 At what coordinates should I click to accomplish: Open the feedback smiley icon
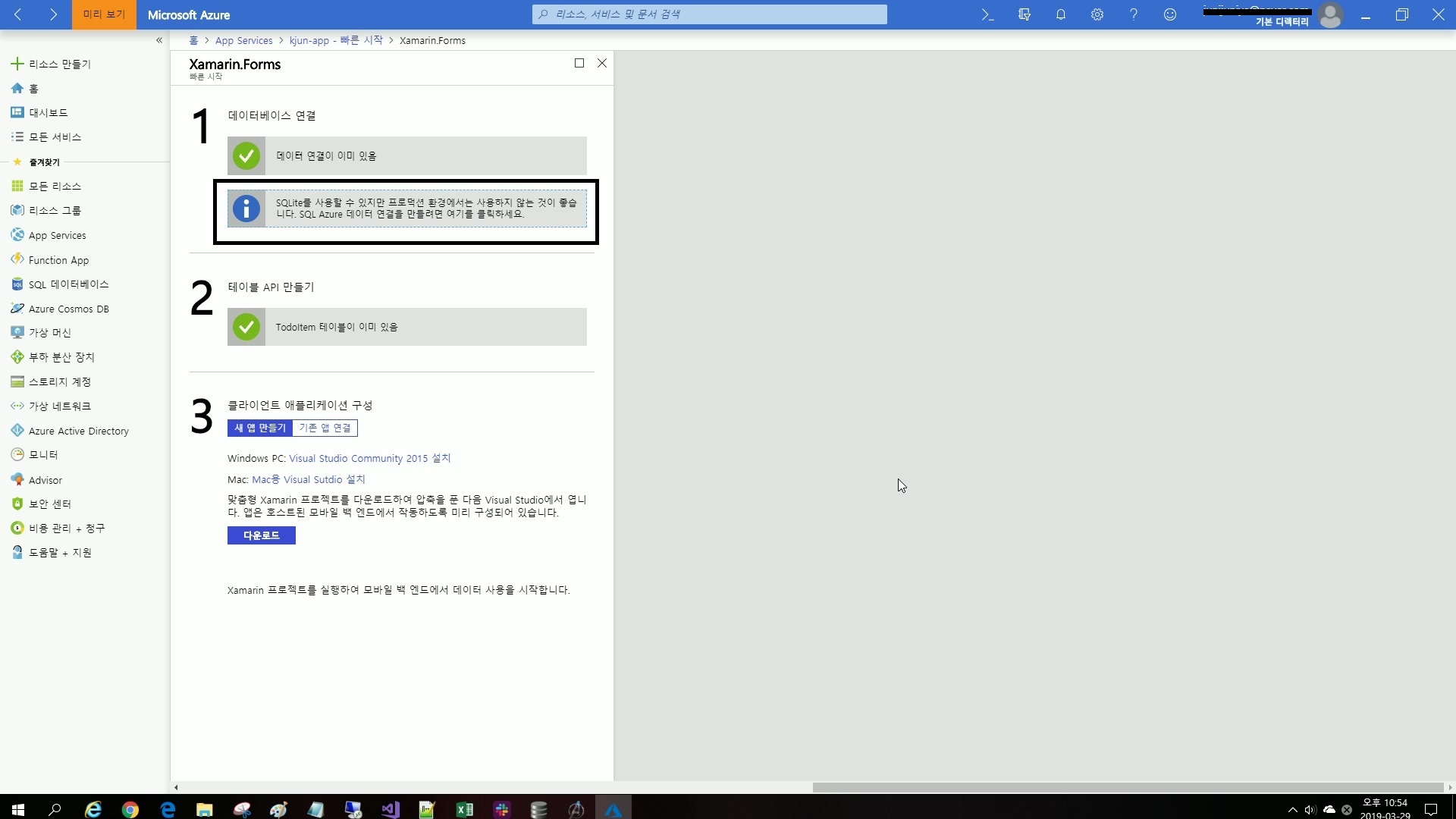tap(1170, 14)
